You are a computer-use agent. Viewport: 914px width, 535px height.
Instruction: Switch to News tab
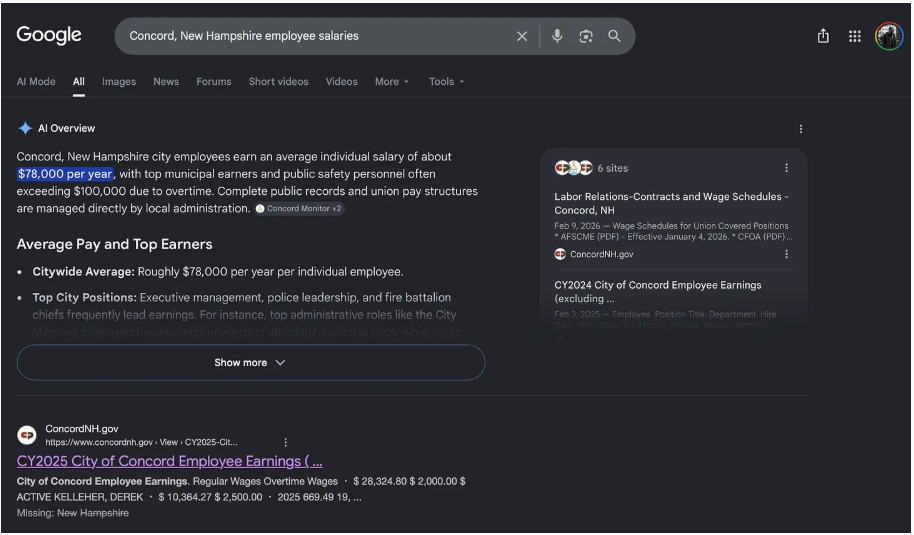(x=166, y=82)
